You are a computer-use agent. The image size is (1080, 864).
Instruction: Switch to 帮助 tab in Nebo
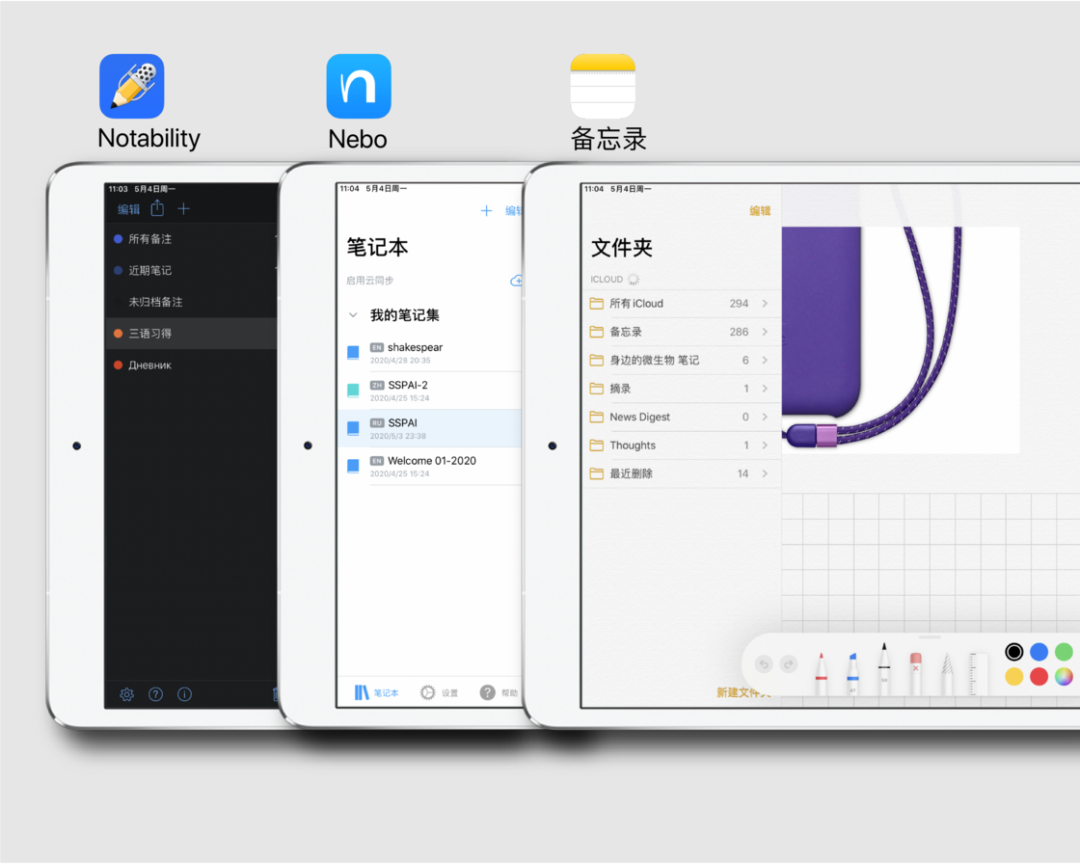[499, 692]
